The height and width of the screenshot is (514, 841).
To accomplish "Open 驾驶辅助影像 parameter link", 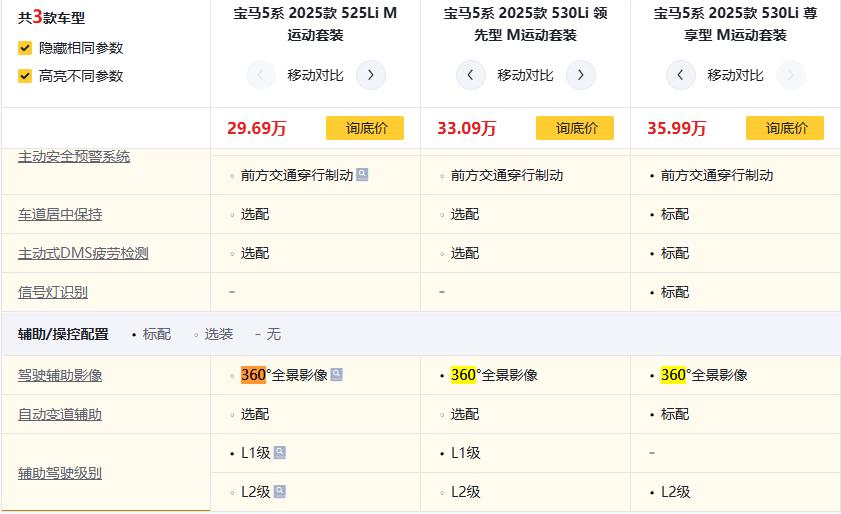I will 60,375.
